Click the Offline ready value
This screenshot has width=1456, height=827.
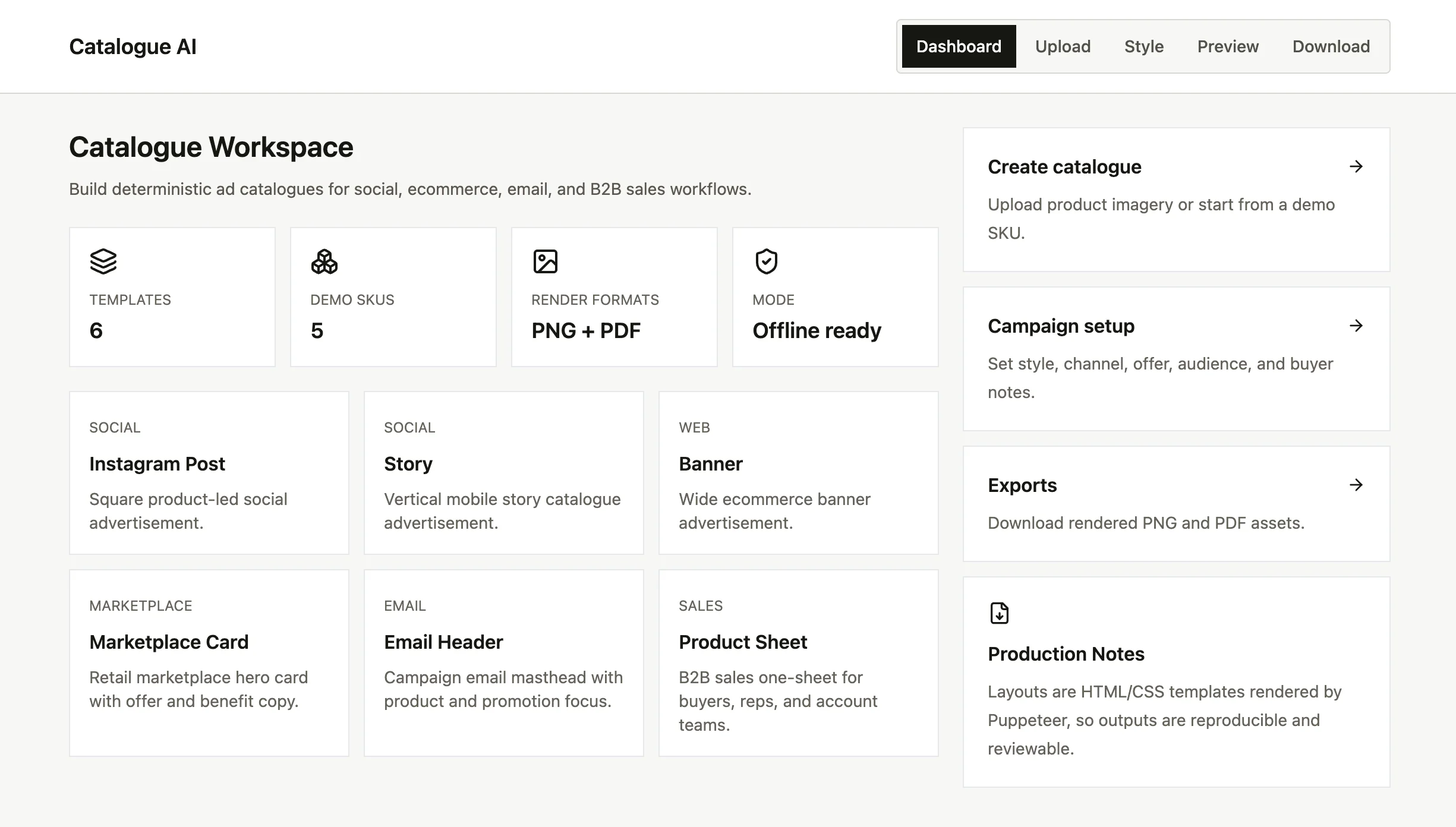click(x=817, y=330)
